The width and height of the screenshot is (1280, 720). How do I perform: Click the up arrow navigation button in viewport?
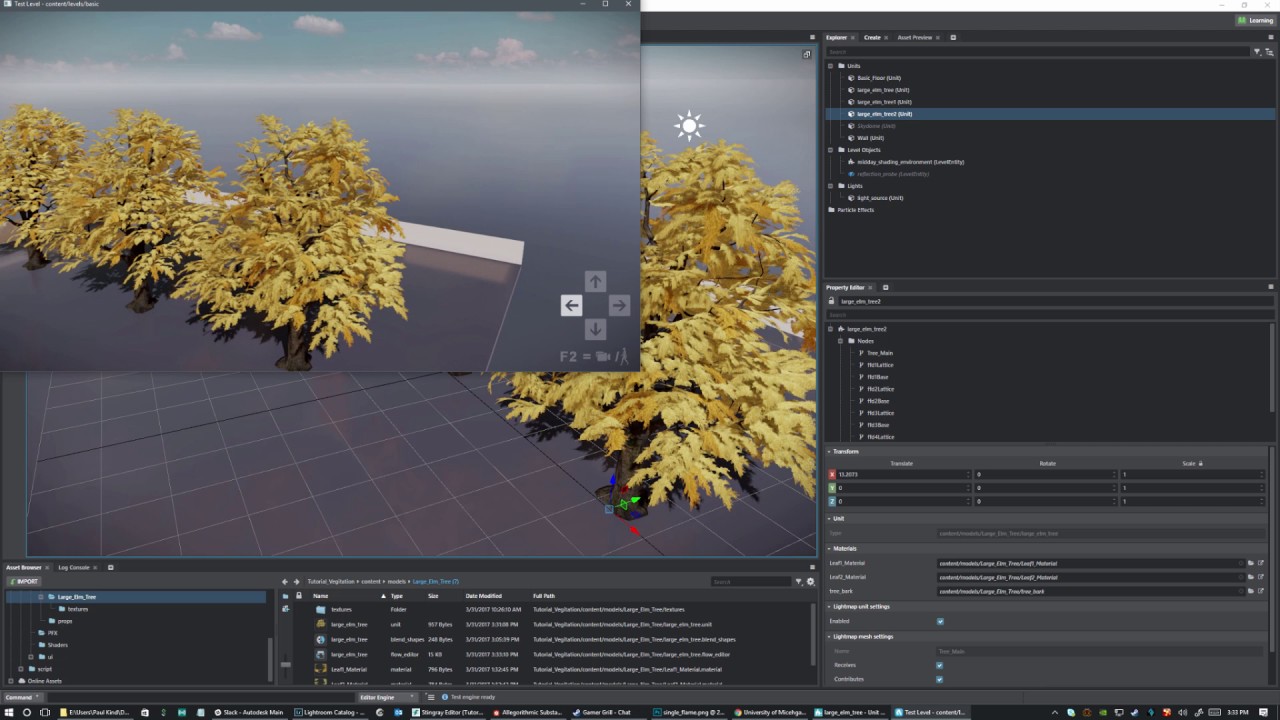(x=595, y=281)
